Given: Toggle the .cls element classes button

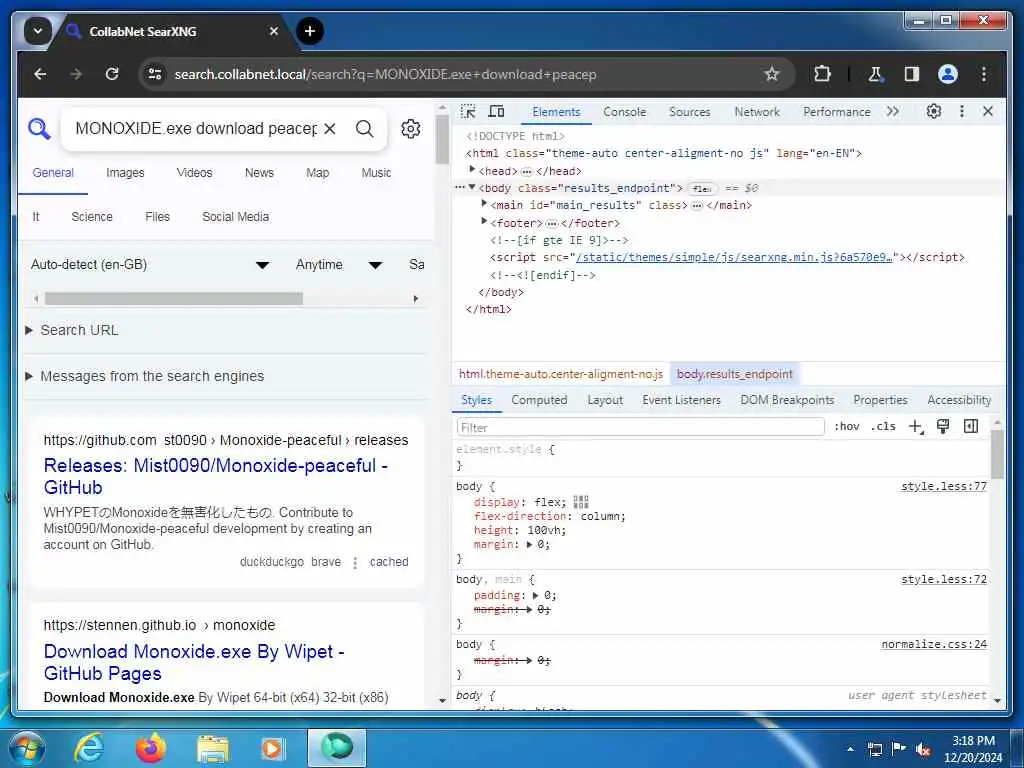Looking at the screenshot, I should click(883, 426).
